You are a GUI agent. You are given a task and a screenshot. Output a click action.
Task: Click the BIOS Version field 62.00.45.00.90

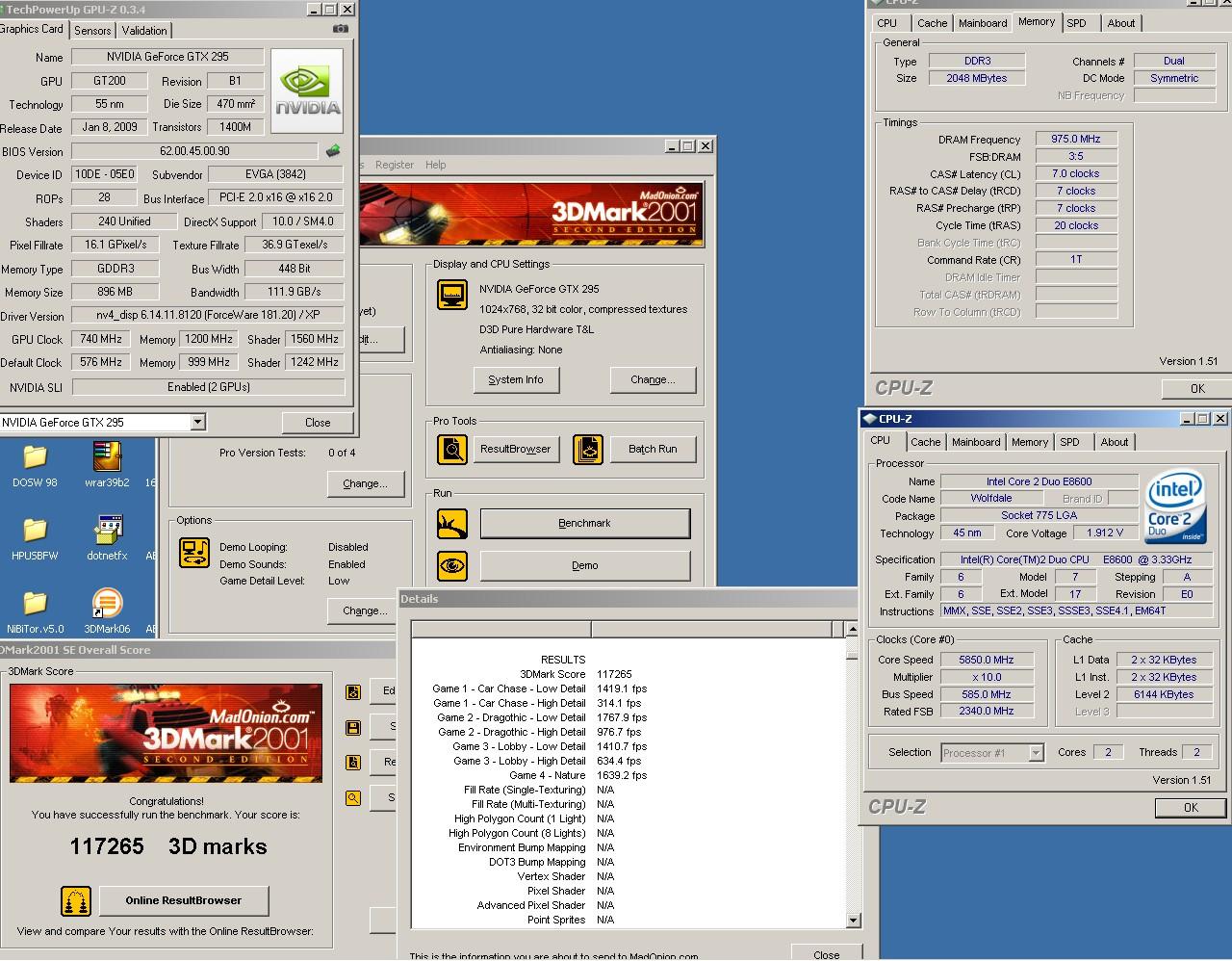click(194, 151)
